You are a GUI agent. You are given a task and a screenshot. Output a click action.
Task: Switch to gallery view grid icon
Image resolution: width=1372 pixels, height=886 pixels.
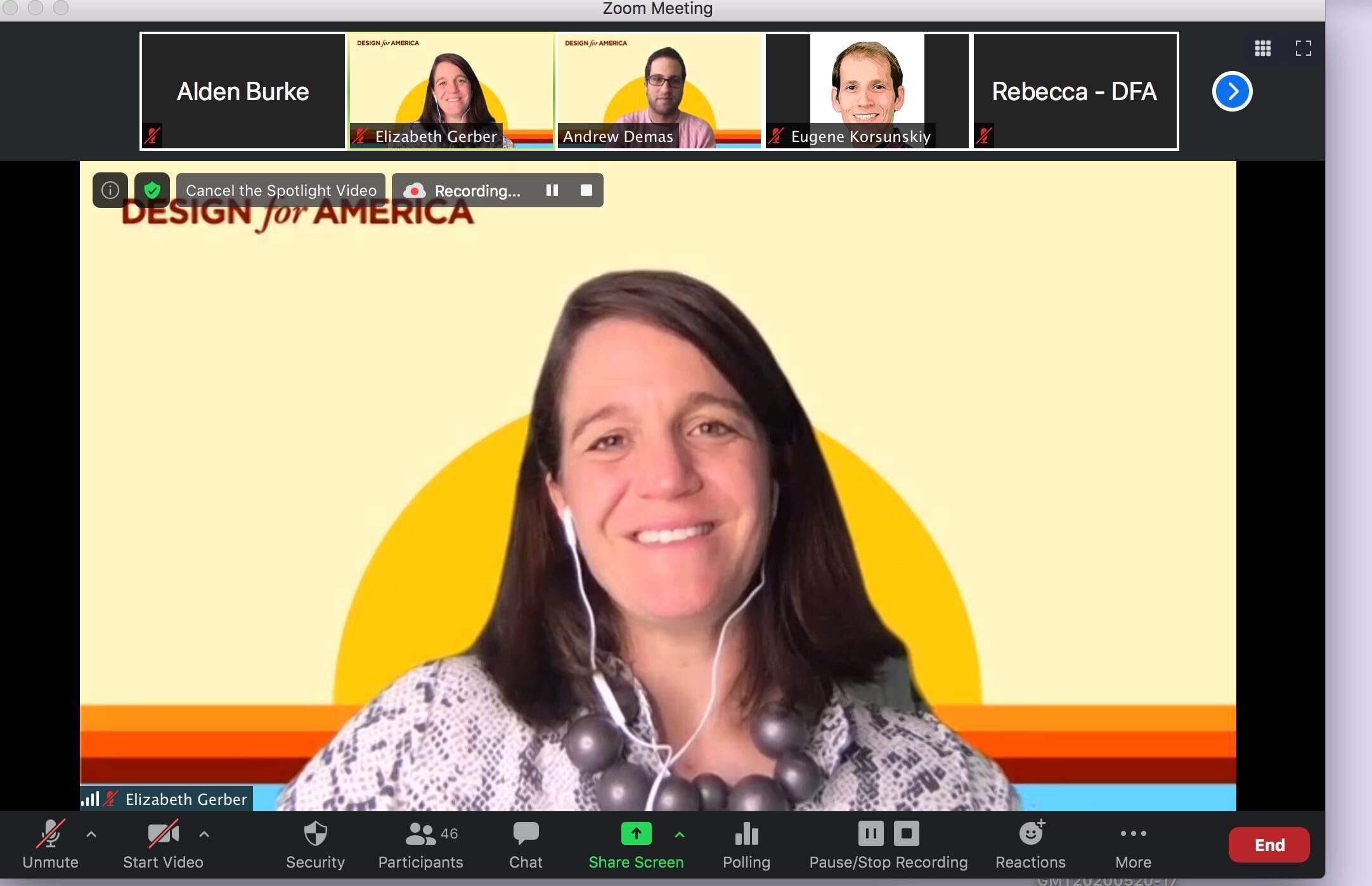(1263, 48)
